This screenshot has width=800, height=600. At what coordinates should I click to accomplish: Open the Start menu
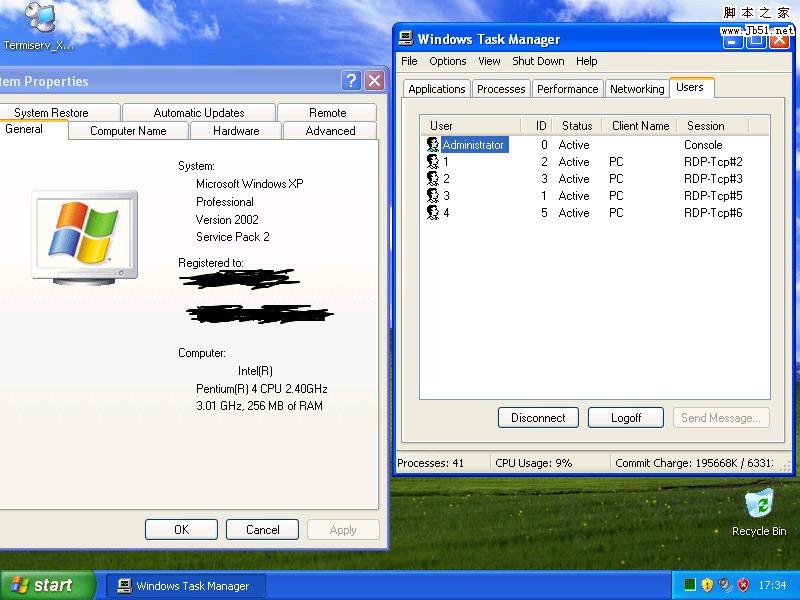pyautogui.click(x=48, y=585)
